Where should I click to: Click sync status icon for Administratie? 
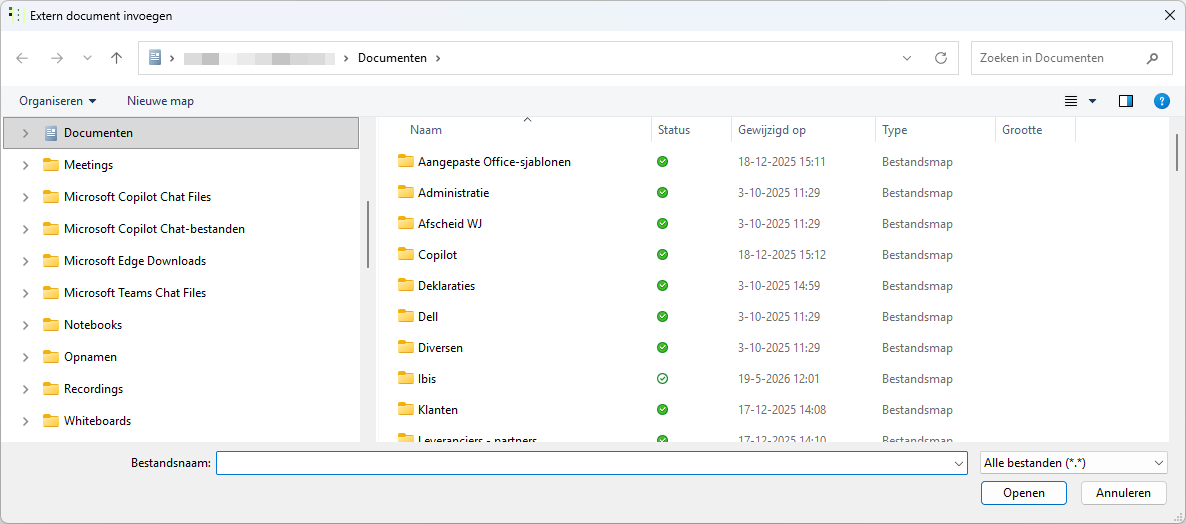pyautogui.click(x=663, y=192)
